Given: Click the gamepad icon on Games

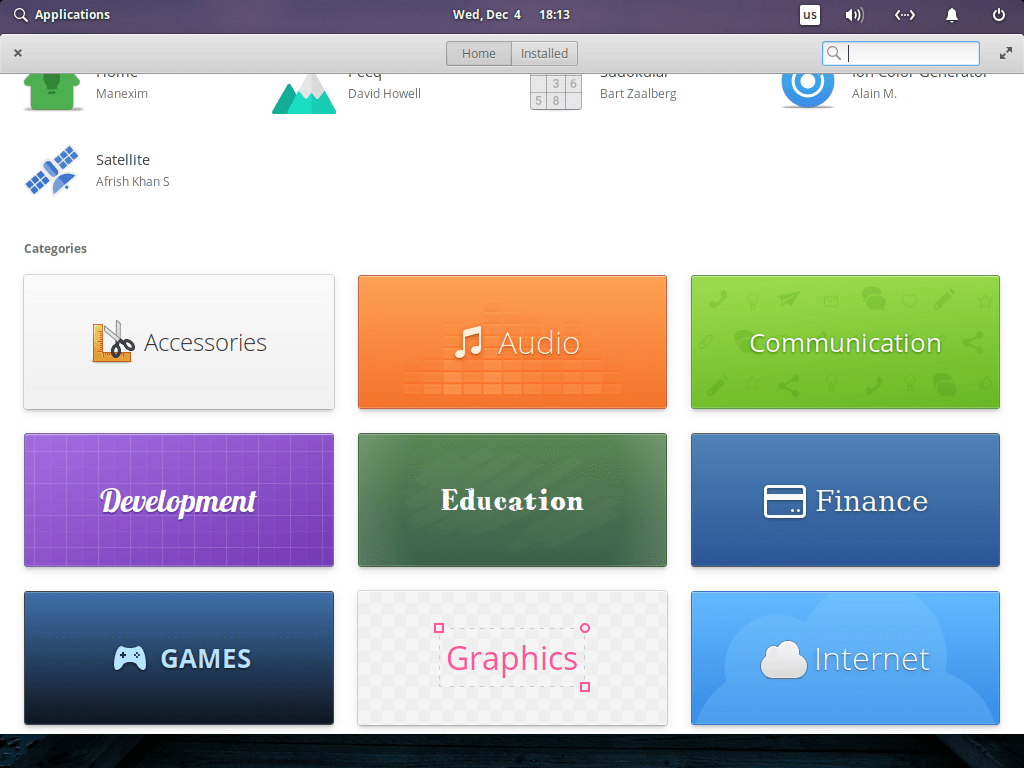Looking at the screenshot, I should pos(130,658).
